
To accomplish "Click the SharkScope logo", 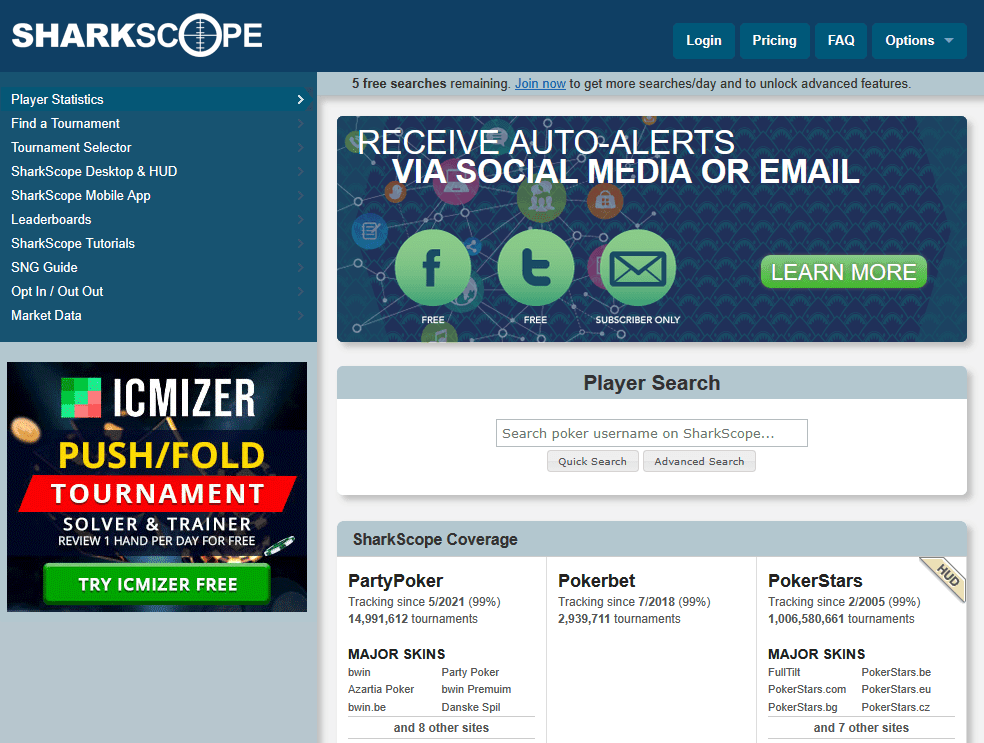I will click(137, 35).
